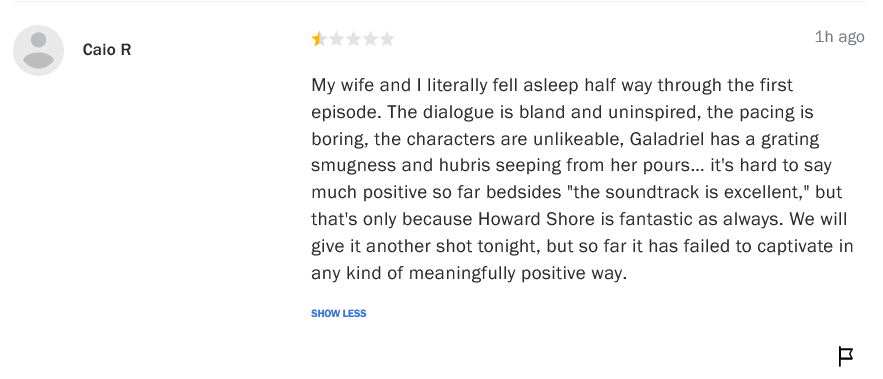Open Caio R's profile avatar
The image size is (883, 379).
[x=38, y=50]
